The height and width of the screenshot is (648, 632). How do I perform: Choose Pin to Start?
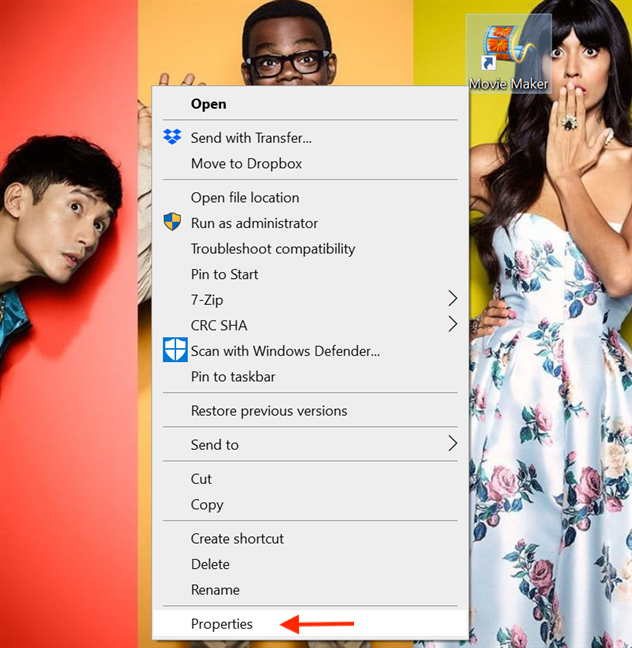click(x=310, y=274)
